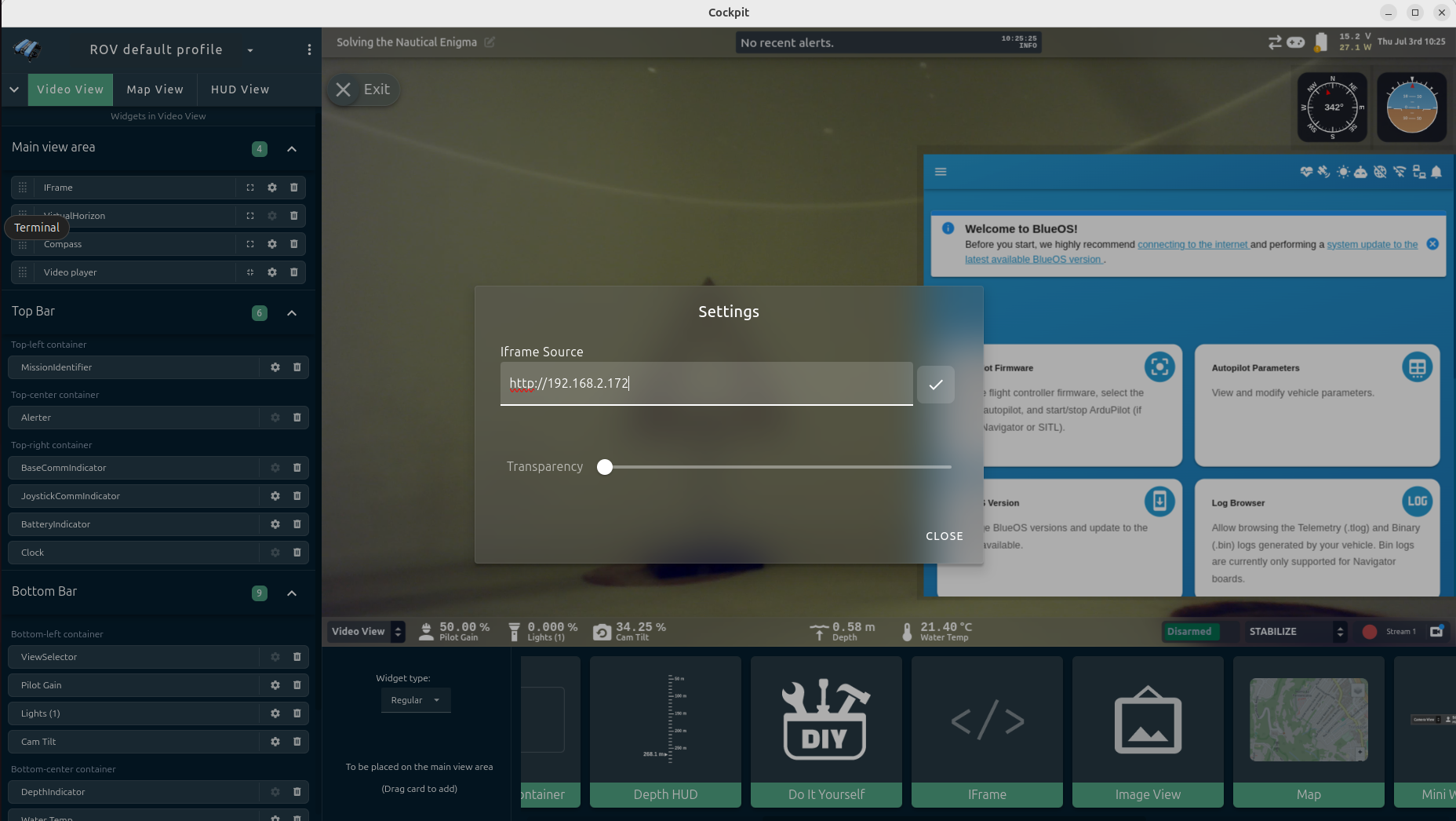This screenshot has height=821, width=1456.
Task: Switch to the Map View tab
Action: click(155, 89)
